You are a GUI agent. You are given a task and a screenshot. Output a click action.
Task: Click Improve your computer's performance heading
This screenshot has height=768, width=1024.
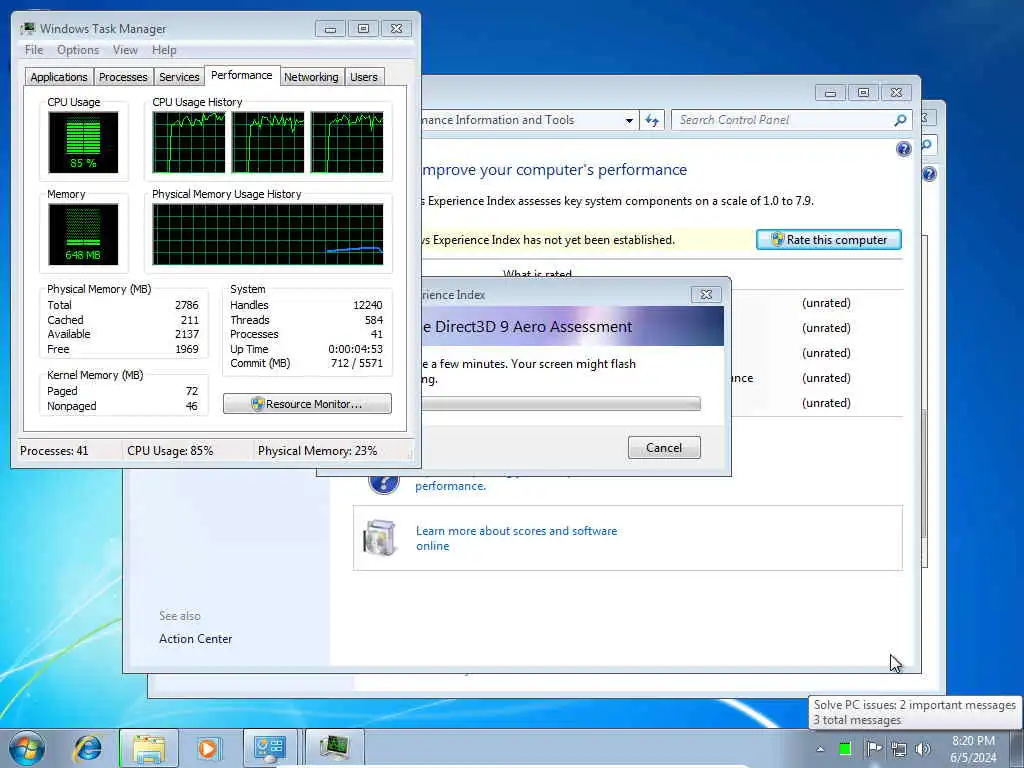click(x=554, y=170)
